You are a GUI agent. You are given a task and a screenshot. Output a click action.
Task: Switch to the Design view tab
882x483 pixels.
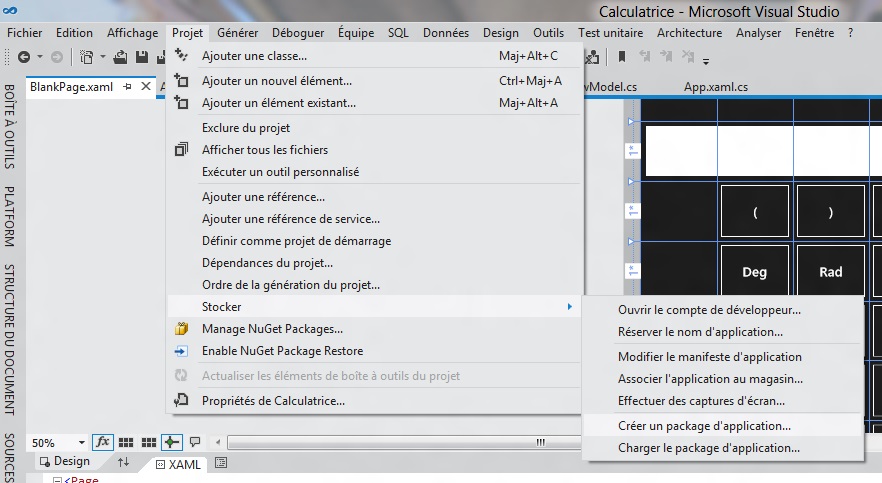pos(65,462)
